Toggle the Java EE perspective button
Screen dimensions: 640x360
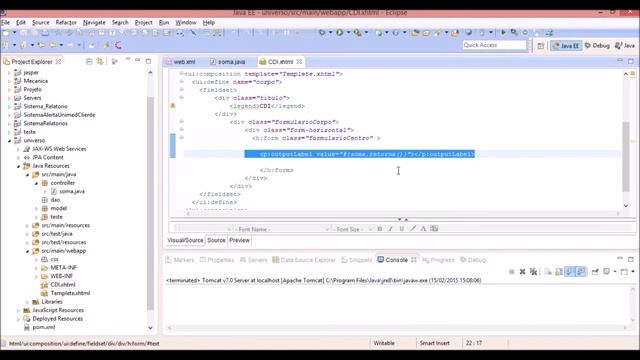[566, 46]
